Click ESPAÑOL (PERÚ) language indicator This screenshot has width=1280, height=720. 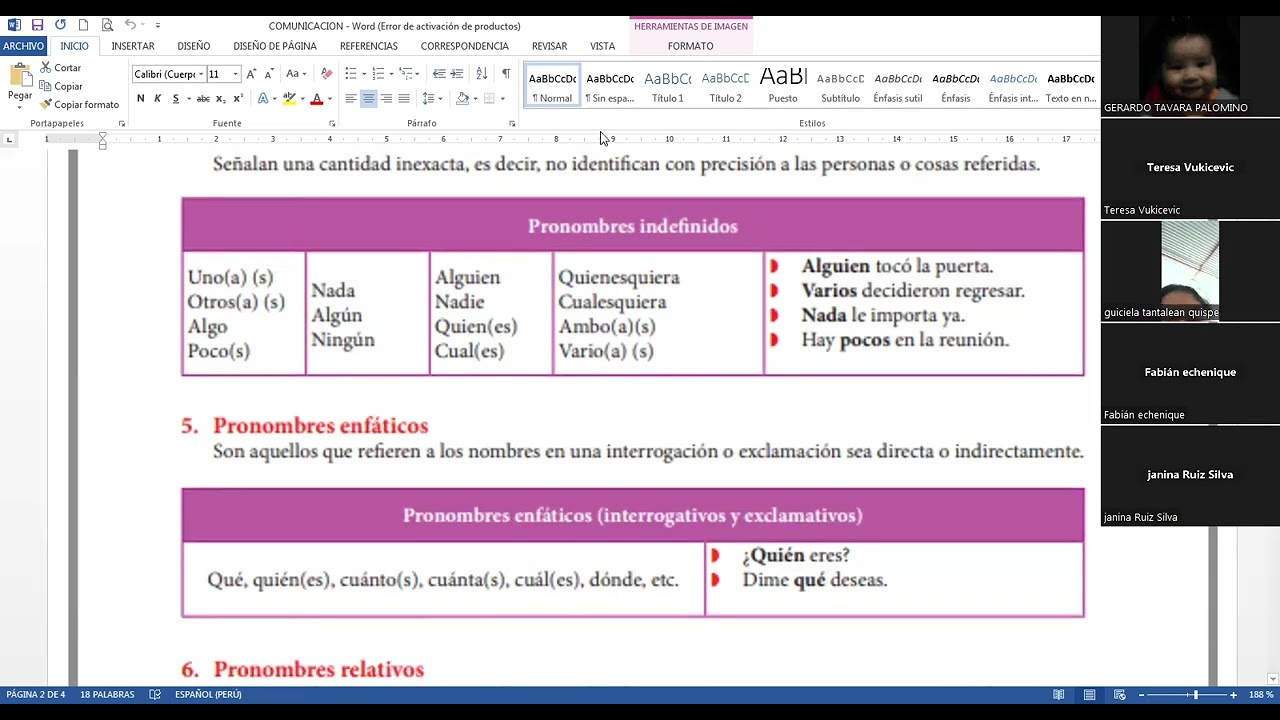(208, 694)
